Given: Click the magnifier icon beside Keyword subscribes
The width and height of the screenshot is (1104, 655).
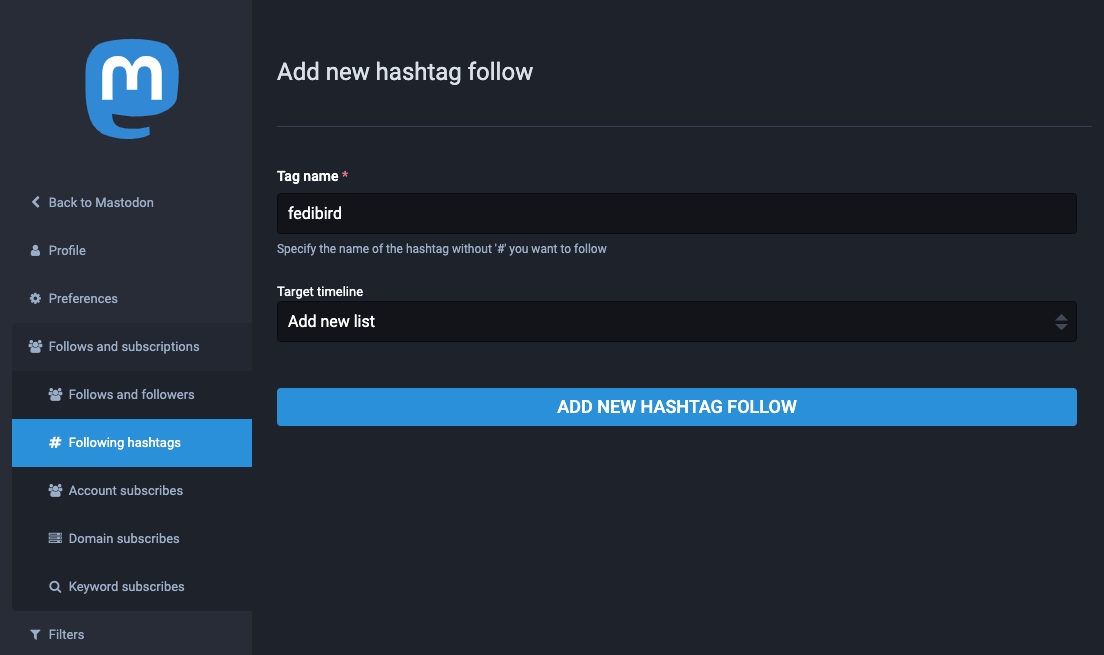Looking at the screenshot, I should [55, 586].
